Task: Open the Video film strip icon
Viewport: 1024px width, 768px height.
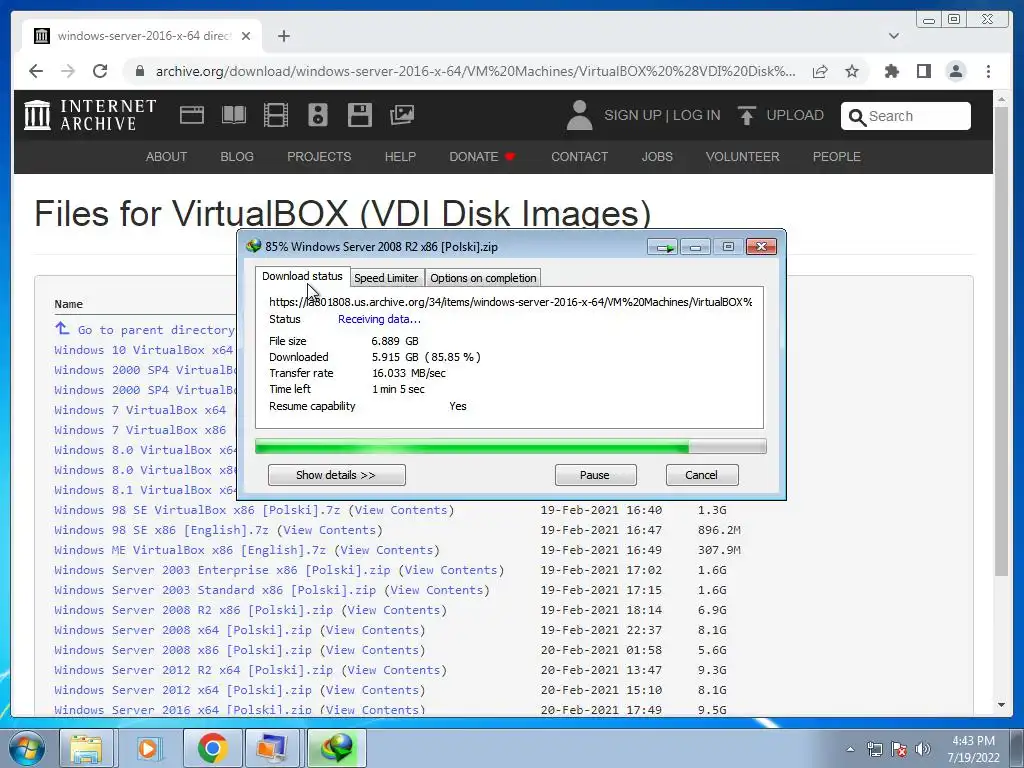Action: coord(276,116)
